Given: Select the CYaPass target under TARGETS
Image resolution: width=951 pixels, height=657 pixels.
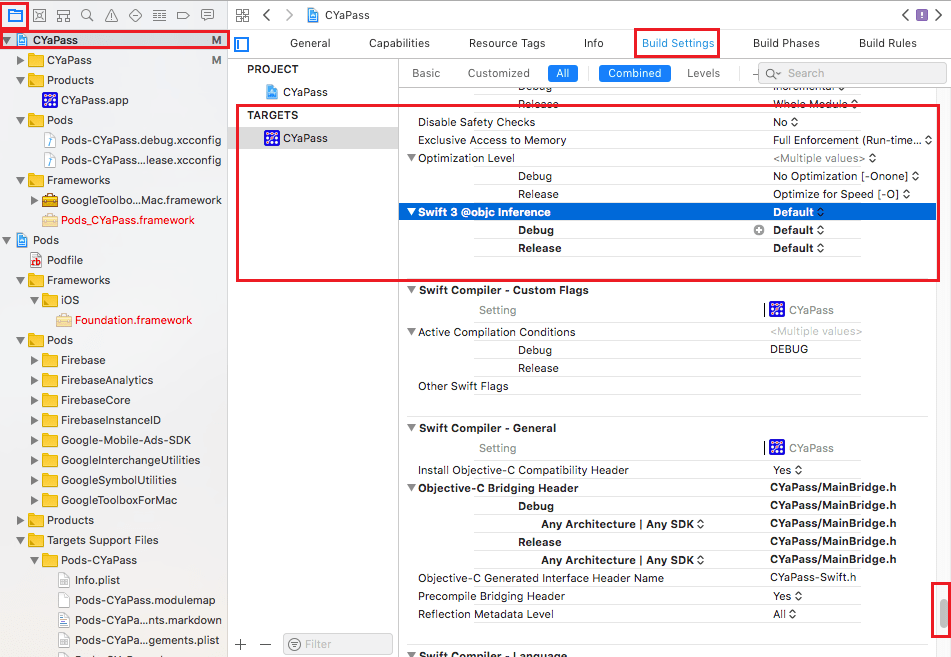Looking at the screenshot, I should pos(314,138).
